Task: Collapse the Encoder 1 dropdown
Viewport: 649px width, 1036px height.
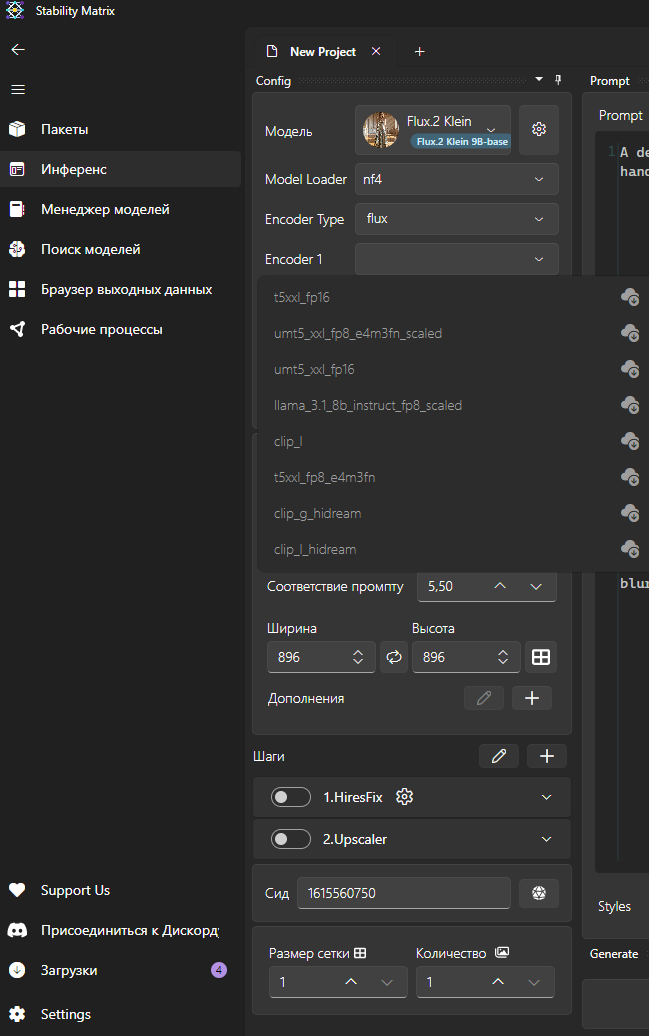Action: pos(457,259)
